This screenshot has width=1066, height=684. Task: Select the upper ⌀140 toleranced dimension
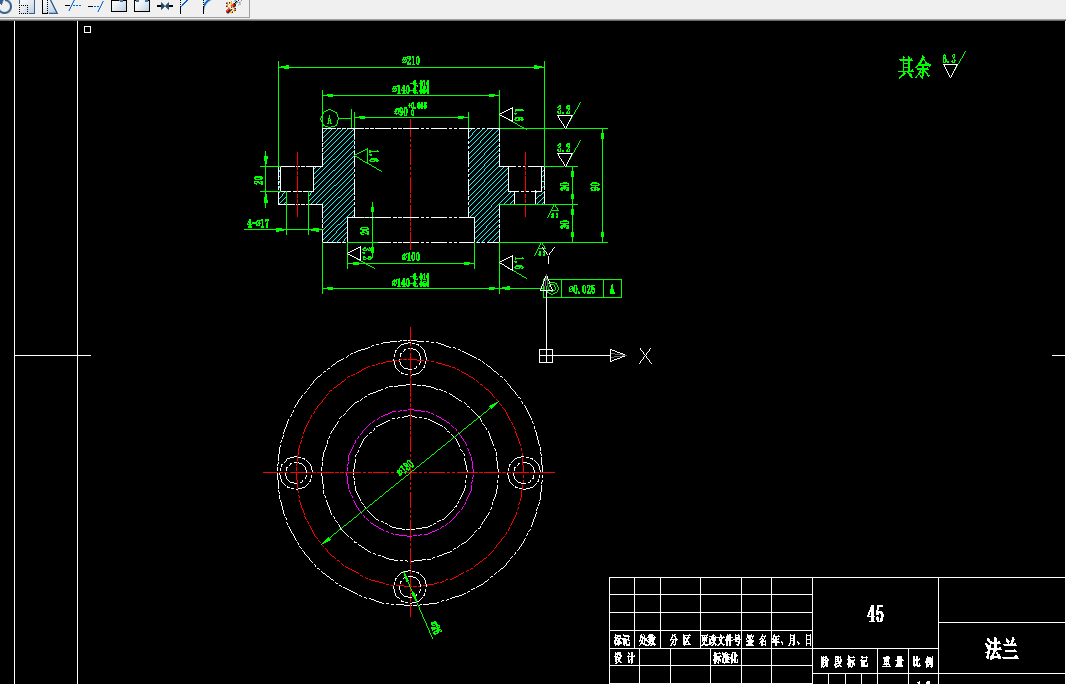(x=411, y=87)
